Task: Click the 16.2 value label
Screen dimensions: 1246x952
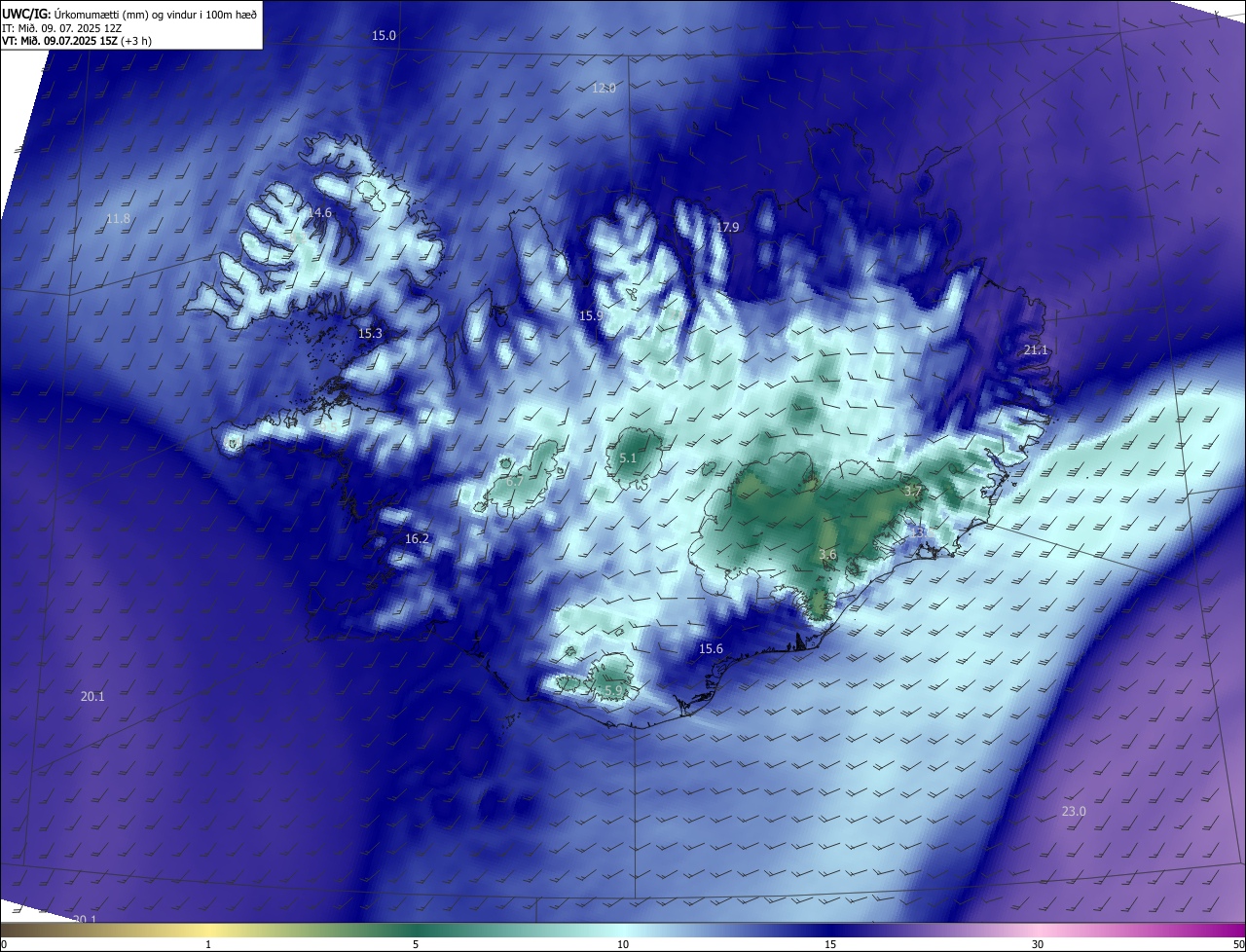Action: pos(417,538)
